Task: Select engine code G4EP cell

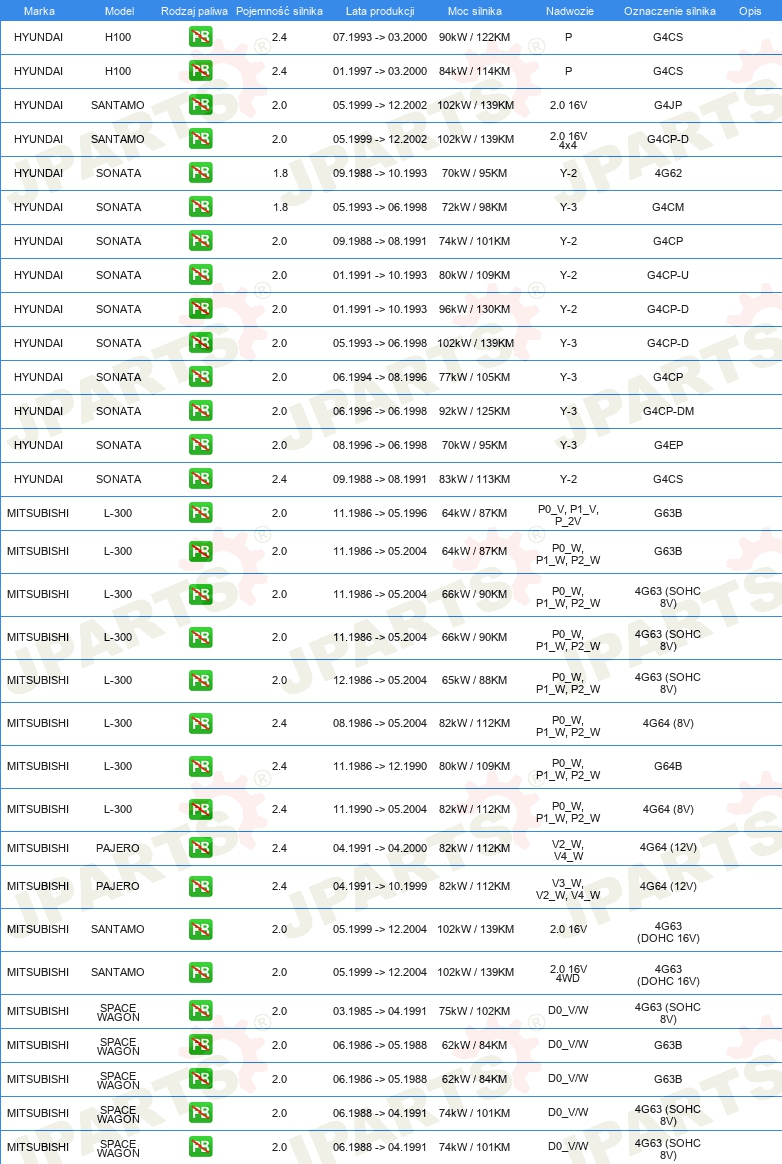Action: (668, 445)
